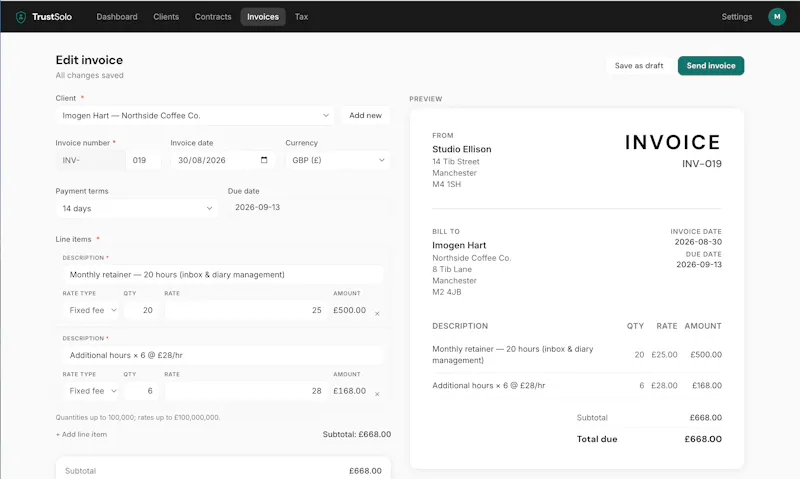Click the invoice date field 30/08/2026
Screen dimensions: 800x479
point(222,160)
